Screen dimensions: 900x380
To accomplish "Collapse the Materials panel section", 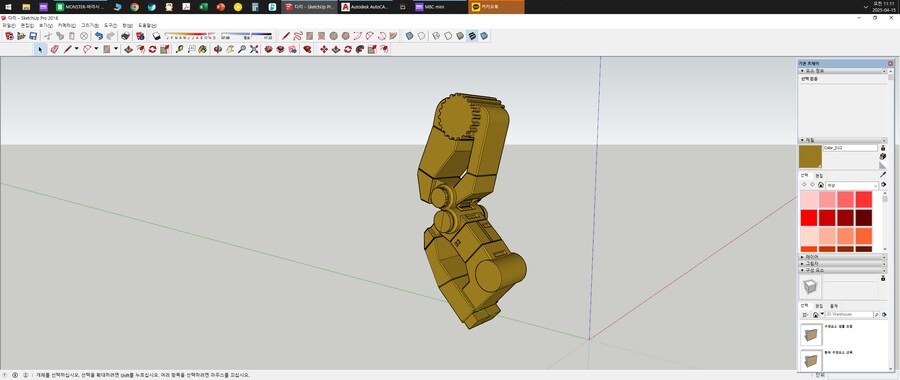I will coord(802,139).
